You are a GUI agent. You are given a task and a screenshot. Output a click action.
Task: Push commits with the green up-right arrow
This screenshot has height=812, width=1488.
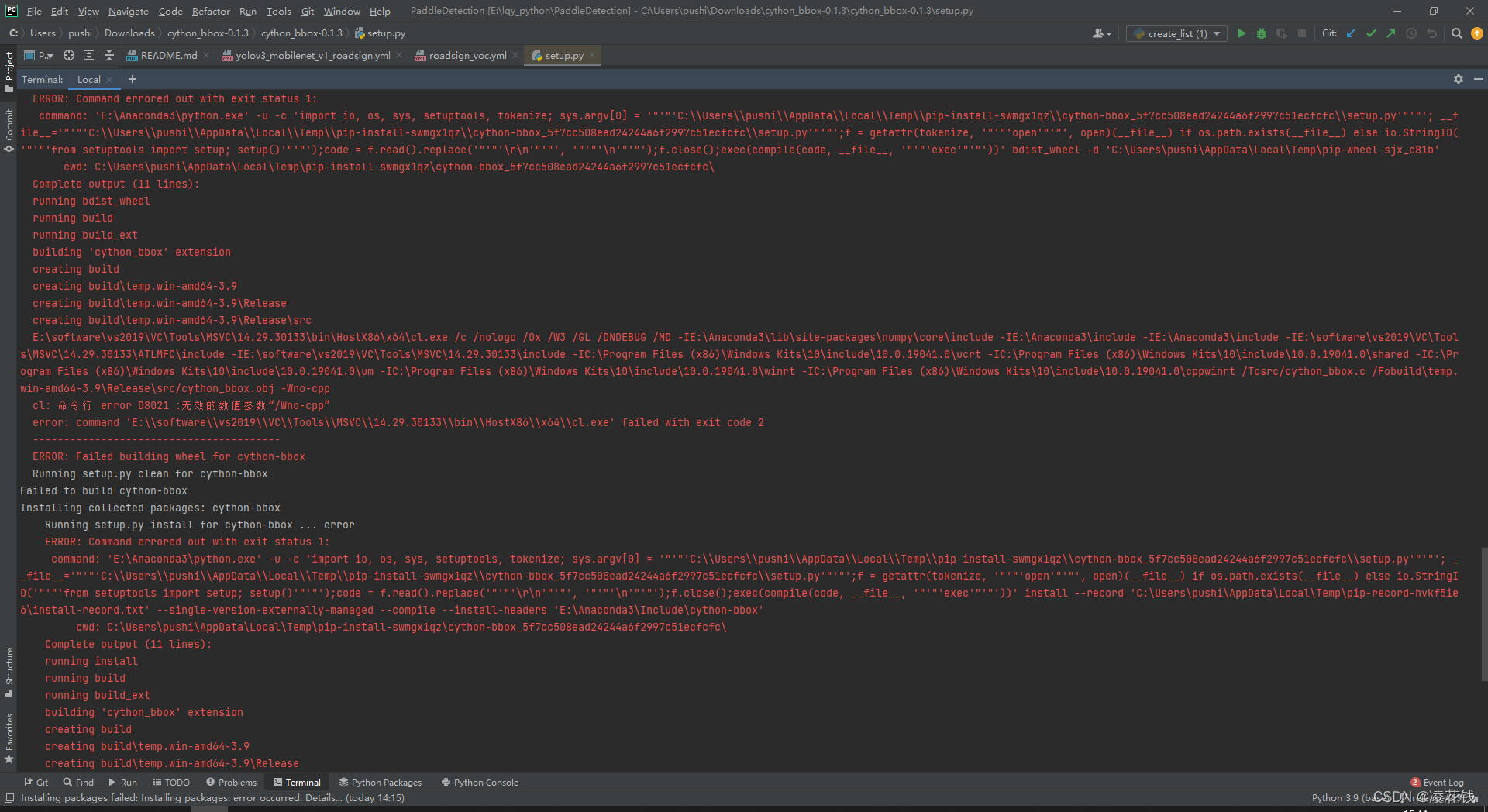pyautogui.click(x=1391, y=33)
